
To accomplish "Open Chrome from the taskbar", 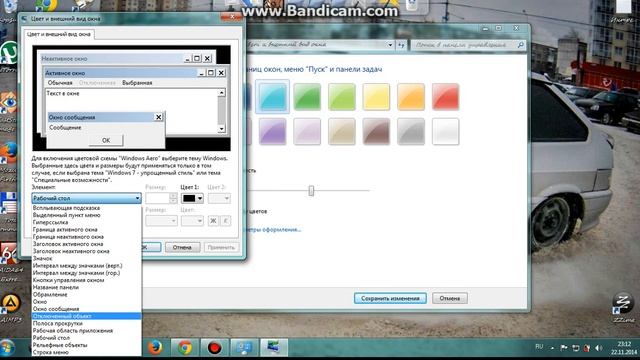I will tap(185, 348).
